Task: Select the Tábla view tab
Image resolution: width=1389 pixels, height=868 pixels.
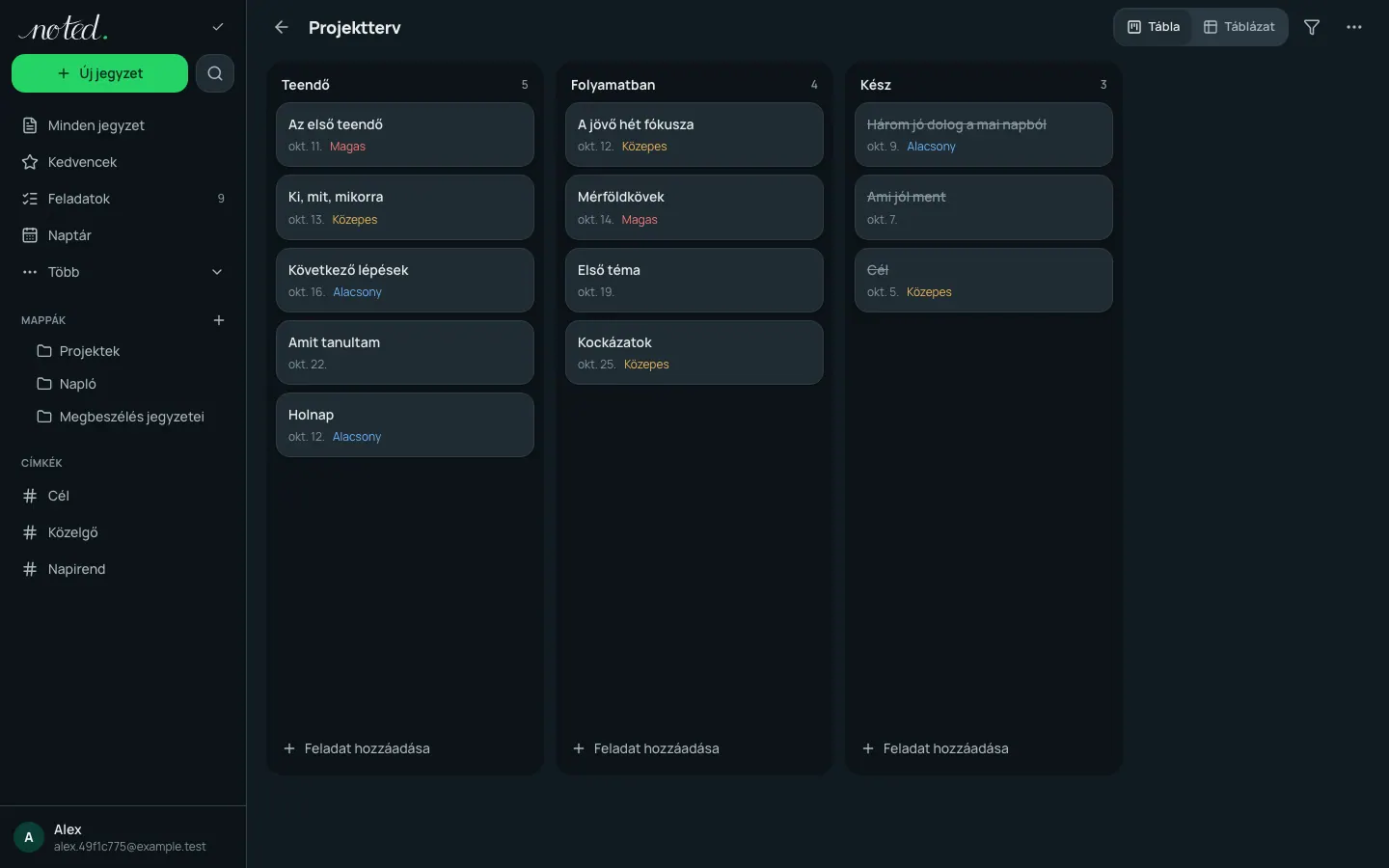Action: 1155,27
